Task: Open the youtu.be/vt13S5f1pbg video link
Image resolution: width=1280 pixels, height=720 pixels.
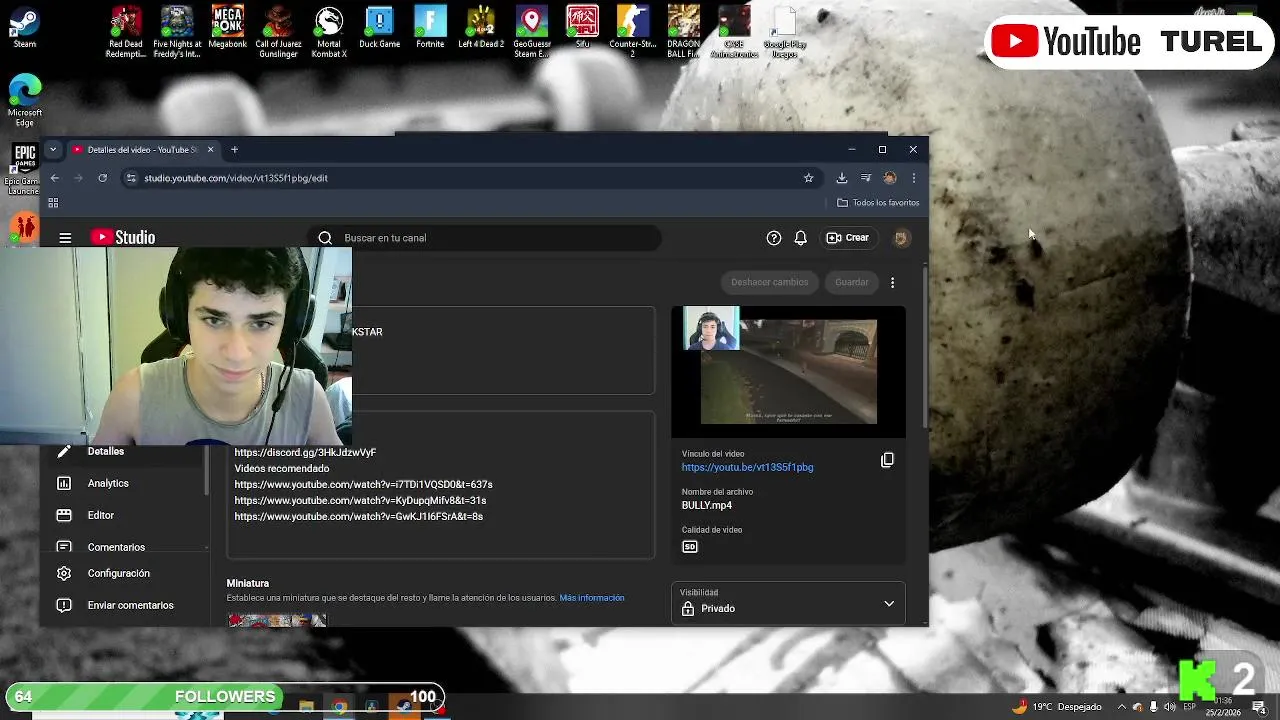Action: (x=747, y=467)
